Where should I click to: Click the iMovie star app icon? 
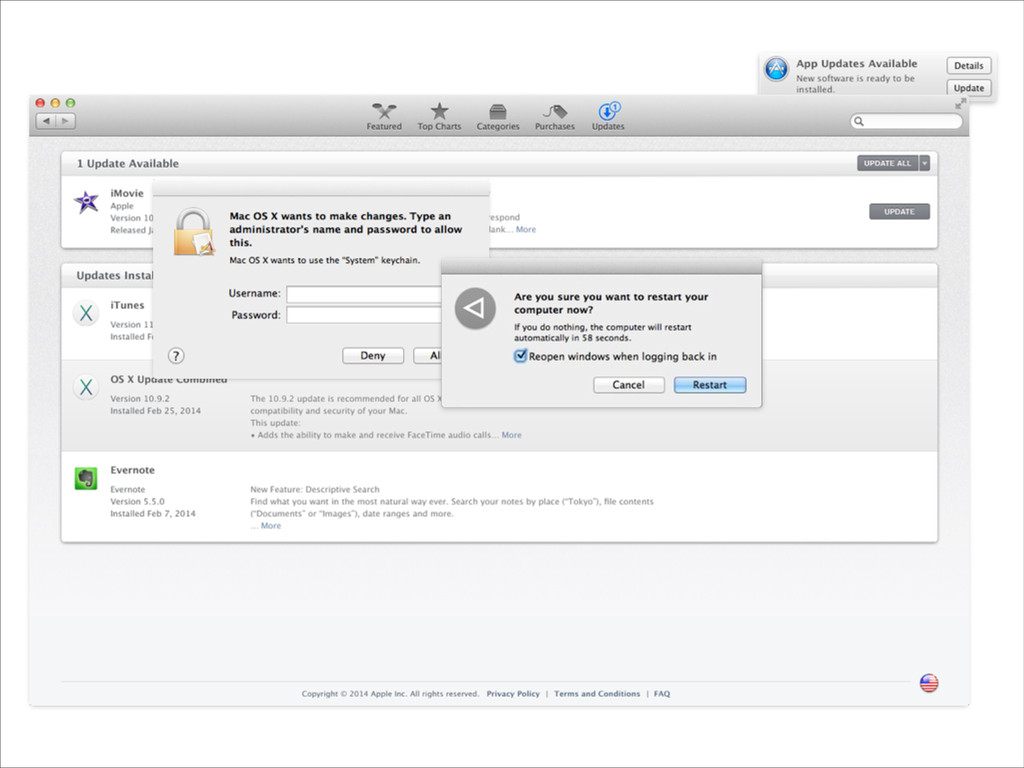click(86, 202)
